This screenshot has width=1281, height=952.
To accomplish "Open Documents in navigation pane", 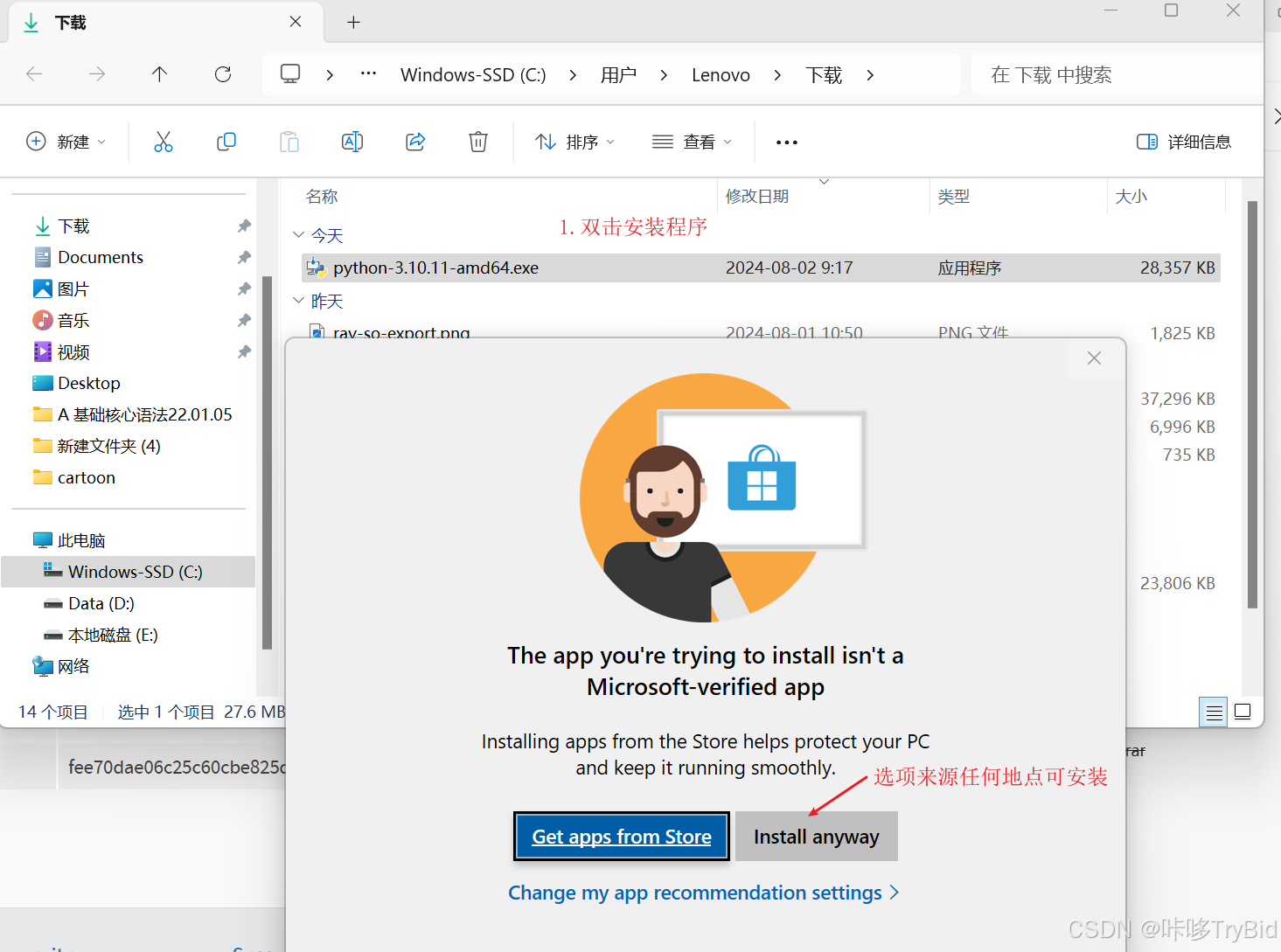I will point(100,258).
